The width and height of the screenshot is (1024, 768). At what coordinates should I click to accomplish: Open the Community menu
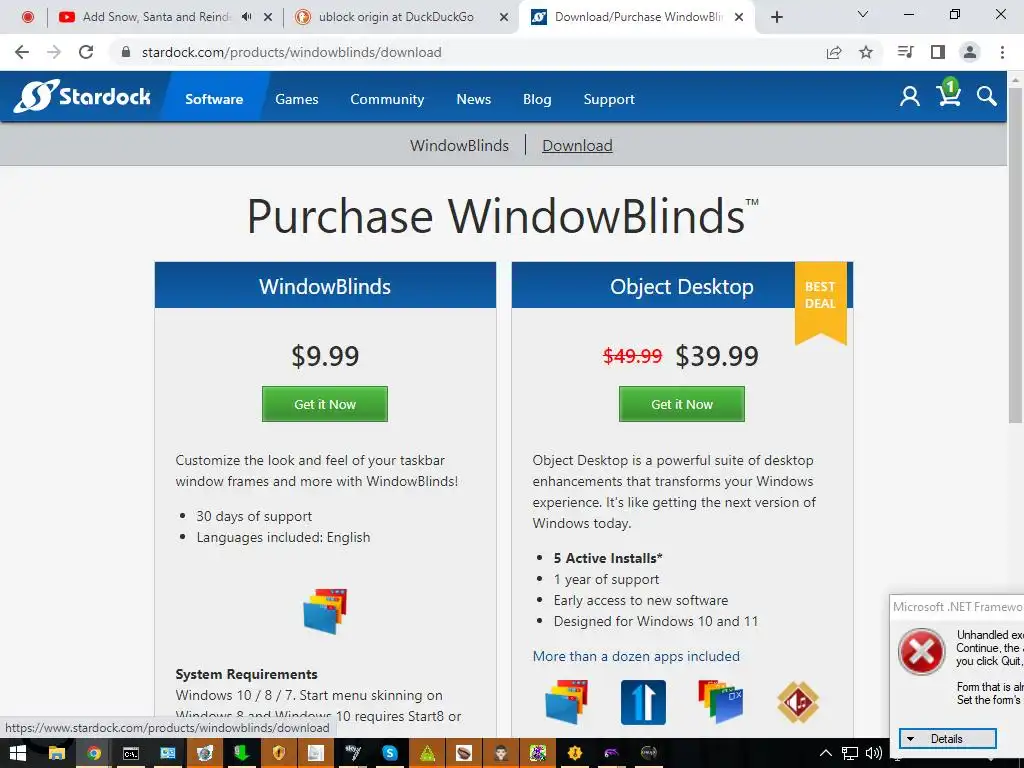click(387, 99)
